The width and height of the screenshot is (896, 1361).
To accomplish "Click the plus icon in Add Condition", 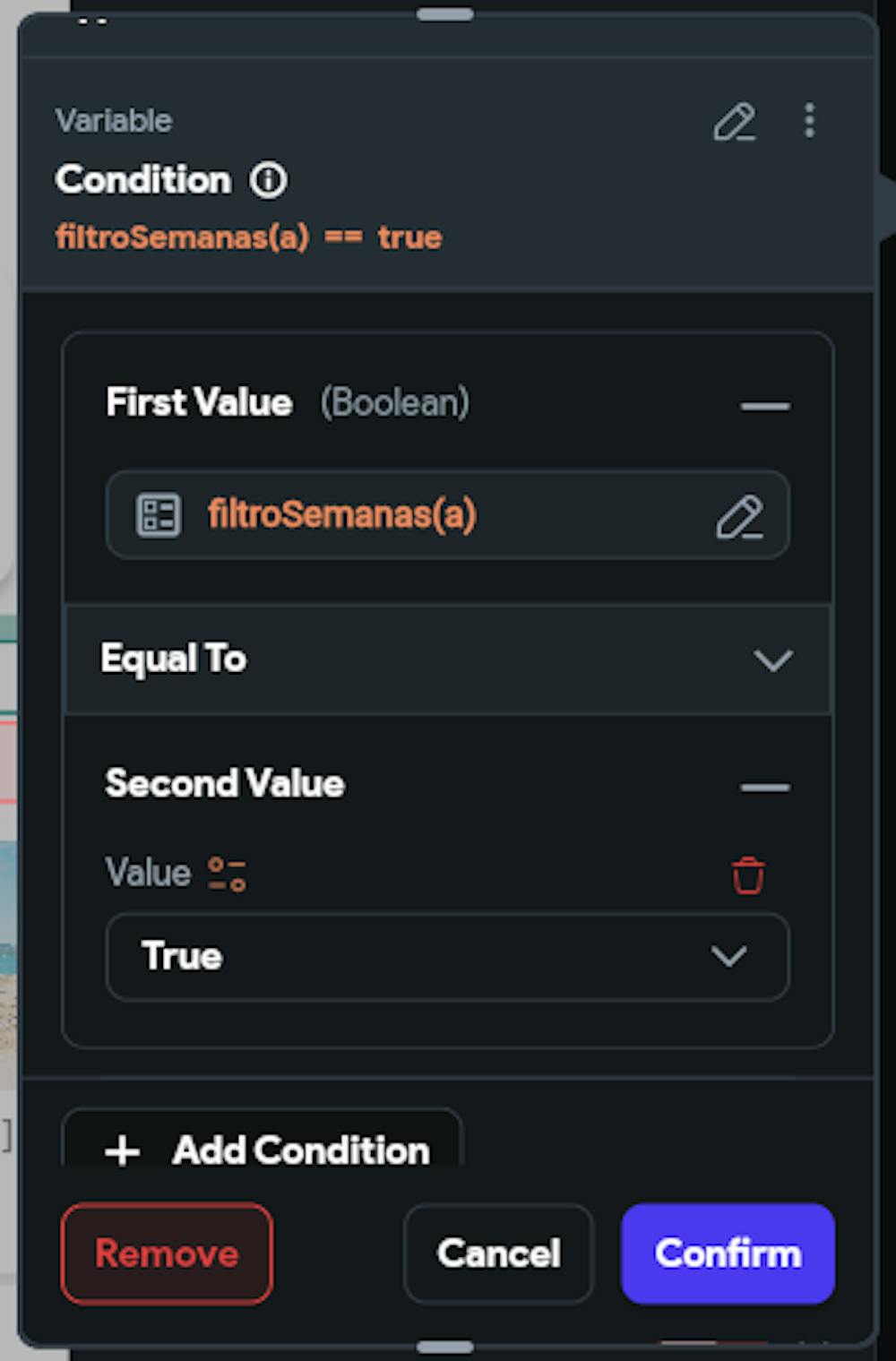I will (123, 1150).
